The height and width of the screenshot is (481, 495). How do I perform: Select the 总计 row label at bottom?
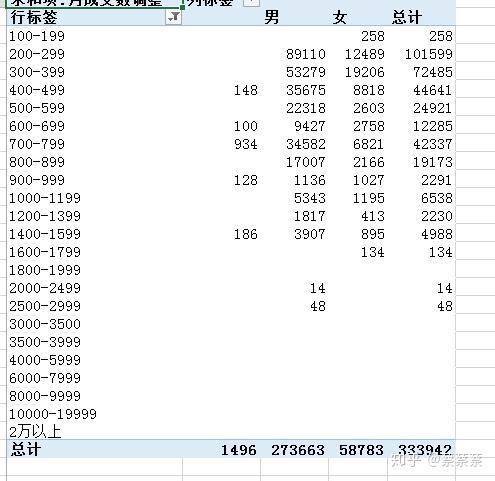26,449
